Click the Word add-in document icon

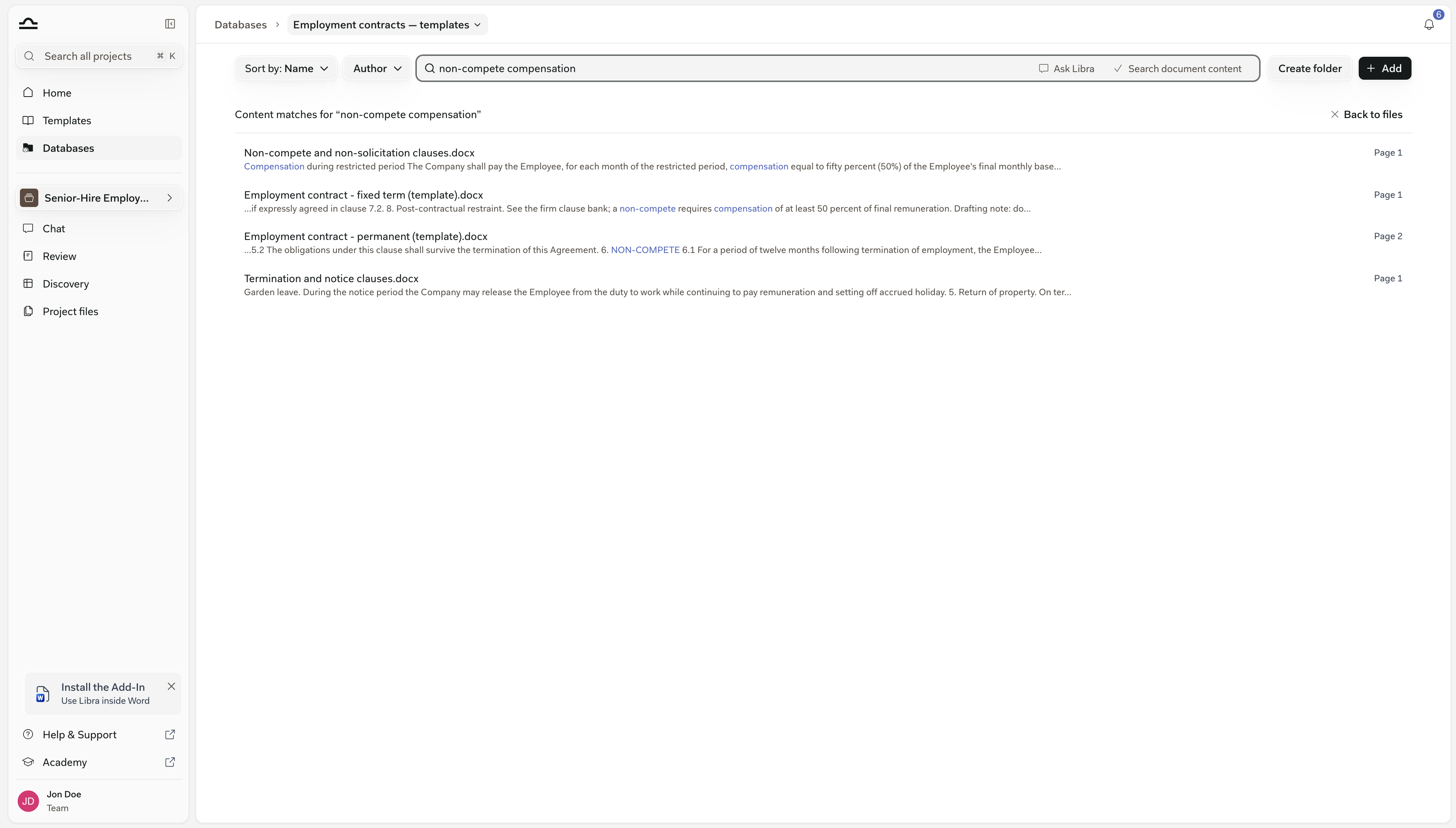click(x=43, y=694)
